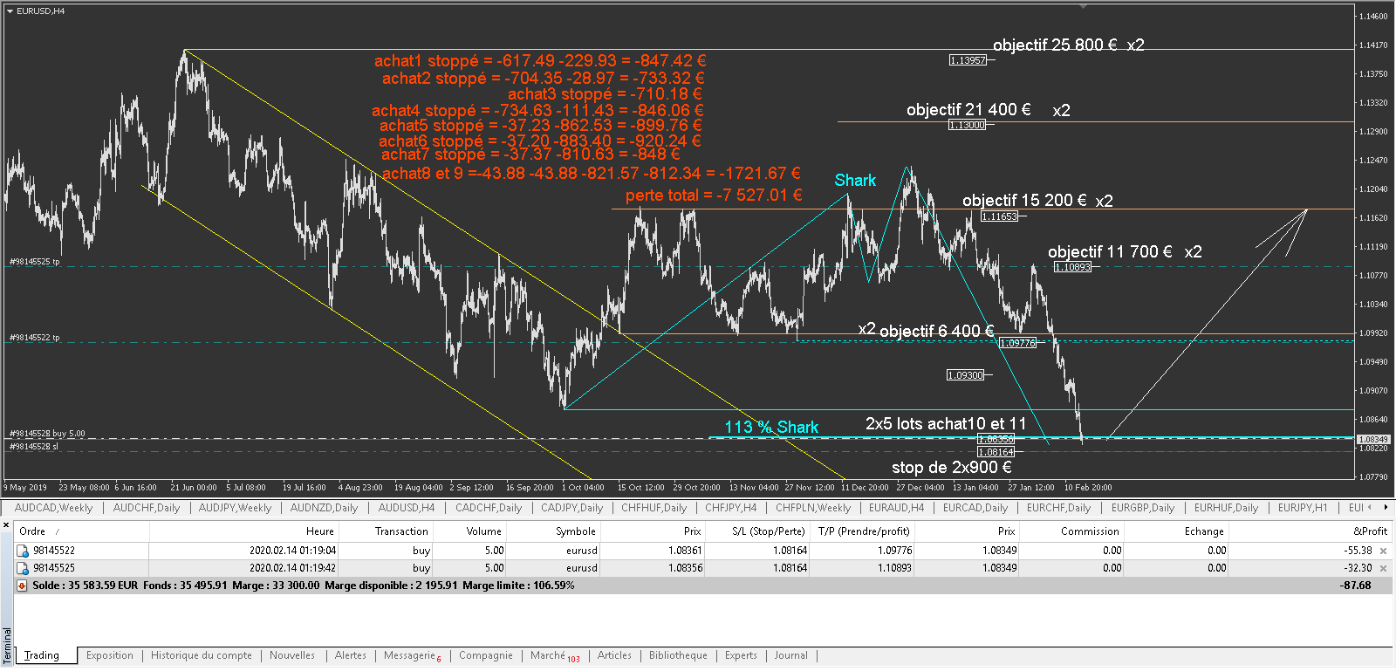1396x668 pixels.
Task: Open the EURAUD,H4 chart tab
Action: 895,508
